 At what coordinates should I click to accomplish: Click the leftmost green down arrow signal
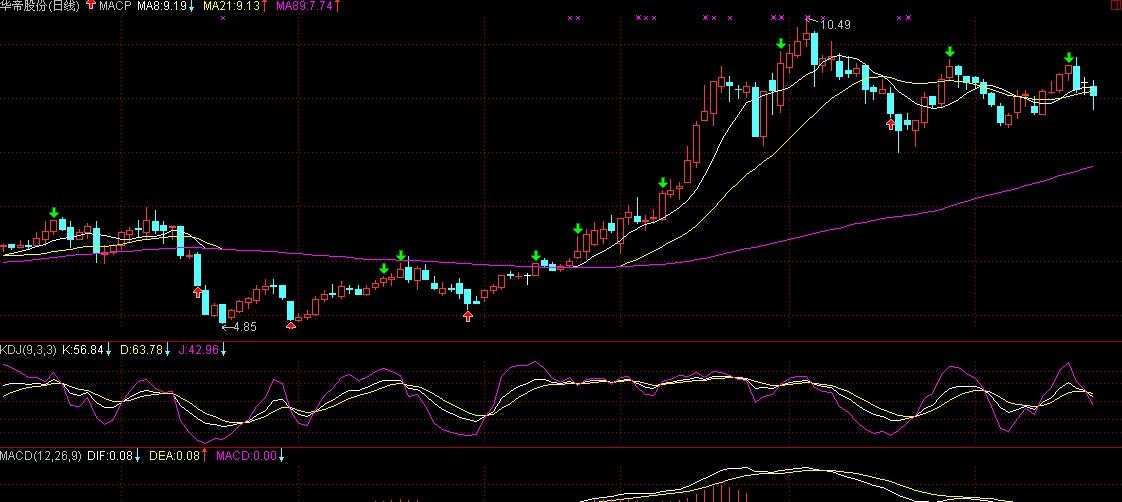tap(54, 212)
